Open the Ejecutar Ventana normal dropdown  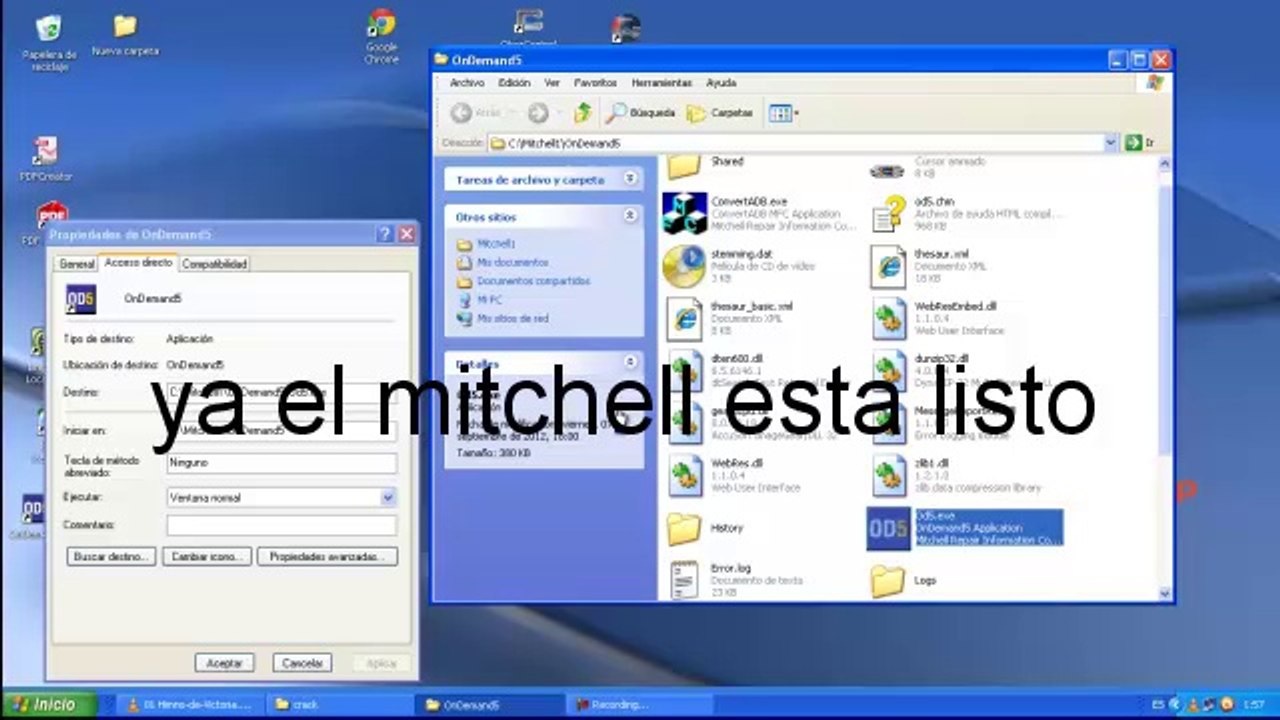(x=388, y=497)
